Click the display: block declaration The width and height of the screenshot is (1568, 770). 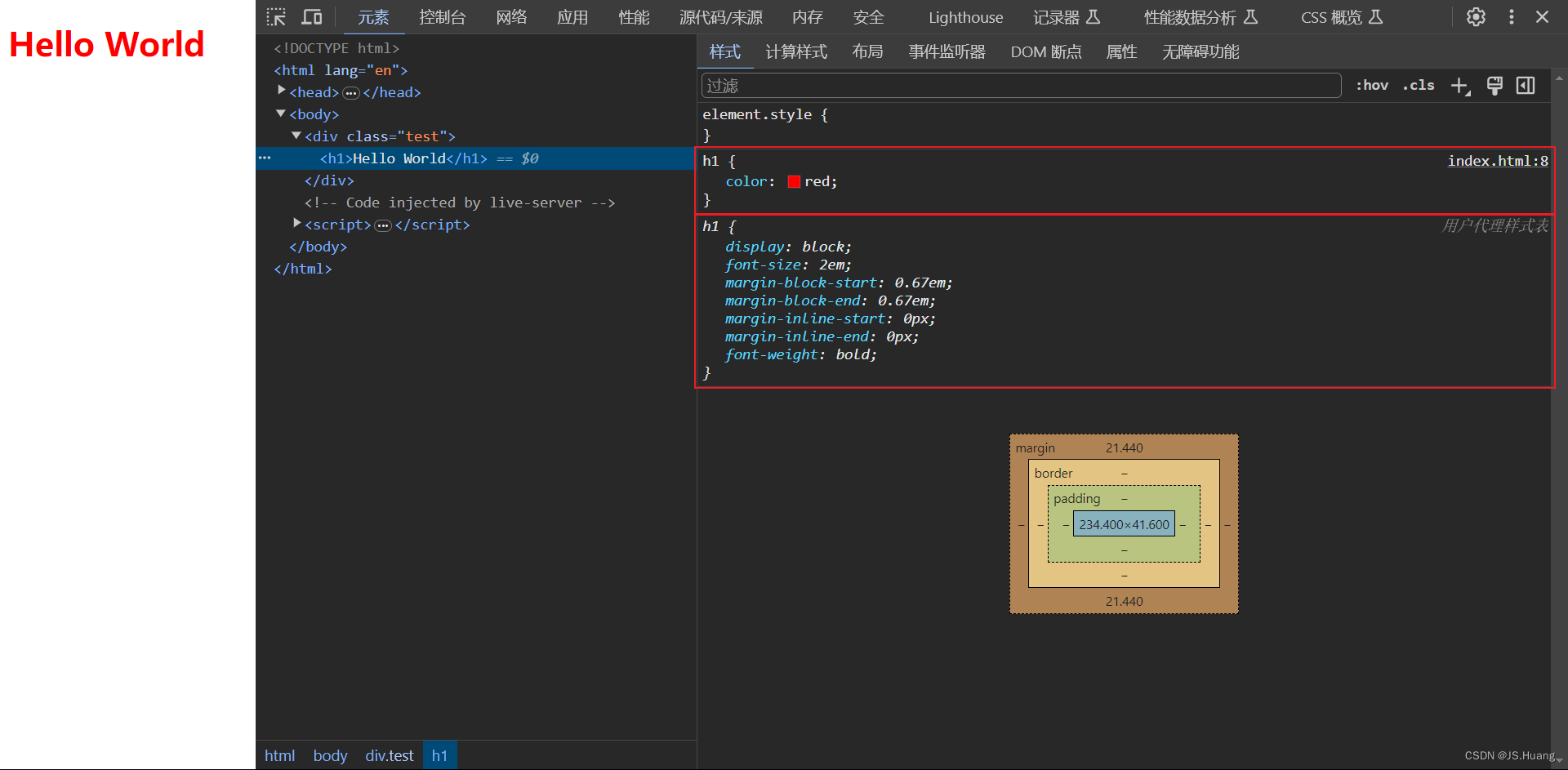[x=788, y=247]
